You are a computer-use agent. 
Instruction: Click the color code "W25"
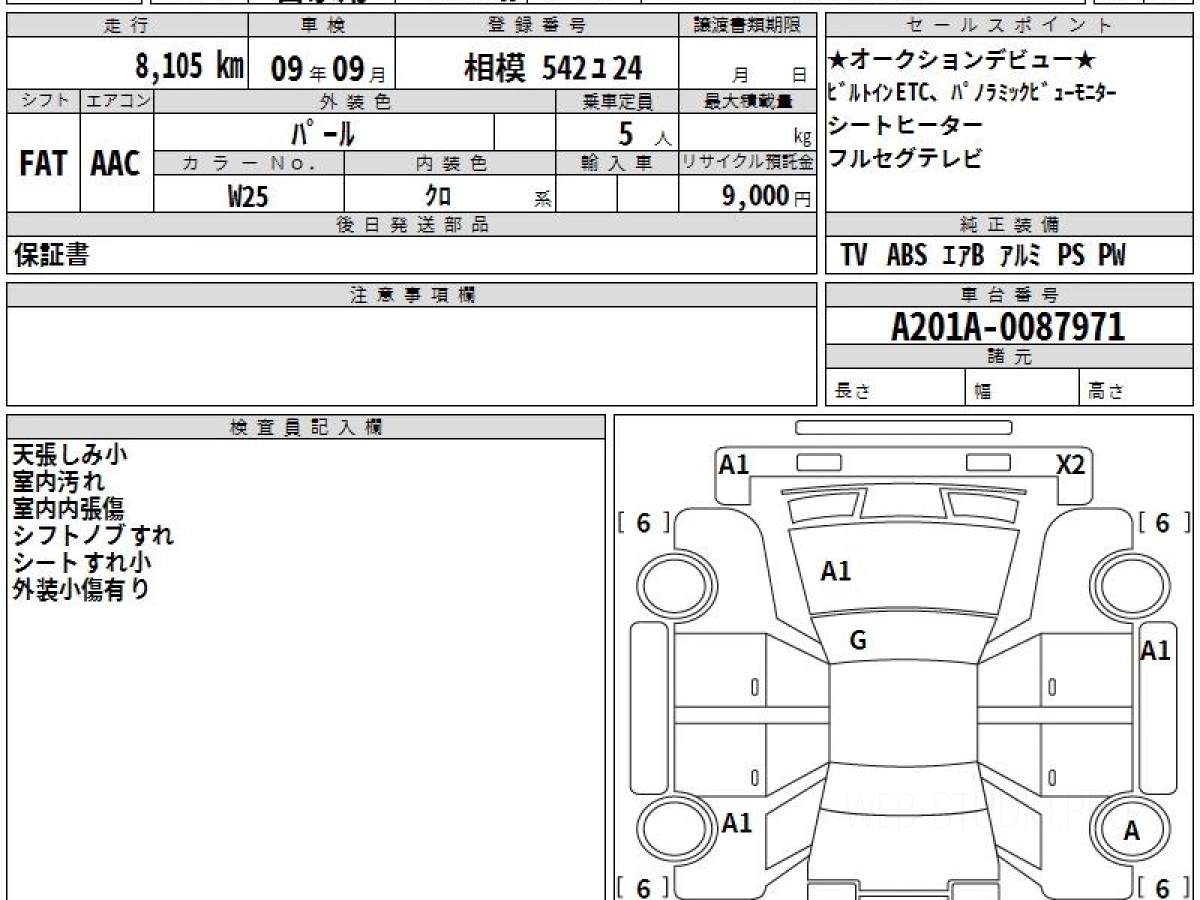(248, 197)
